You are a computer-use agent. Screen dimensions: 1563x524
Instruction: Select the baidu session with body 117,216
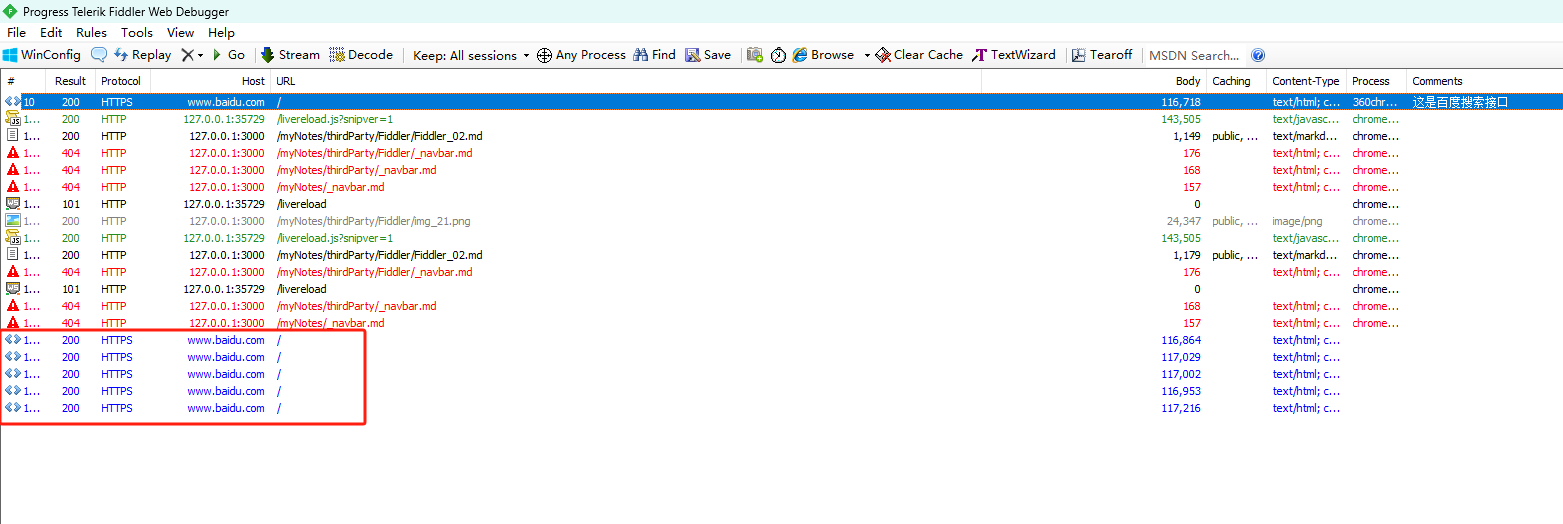coord(781,408)
